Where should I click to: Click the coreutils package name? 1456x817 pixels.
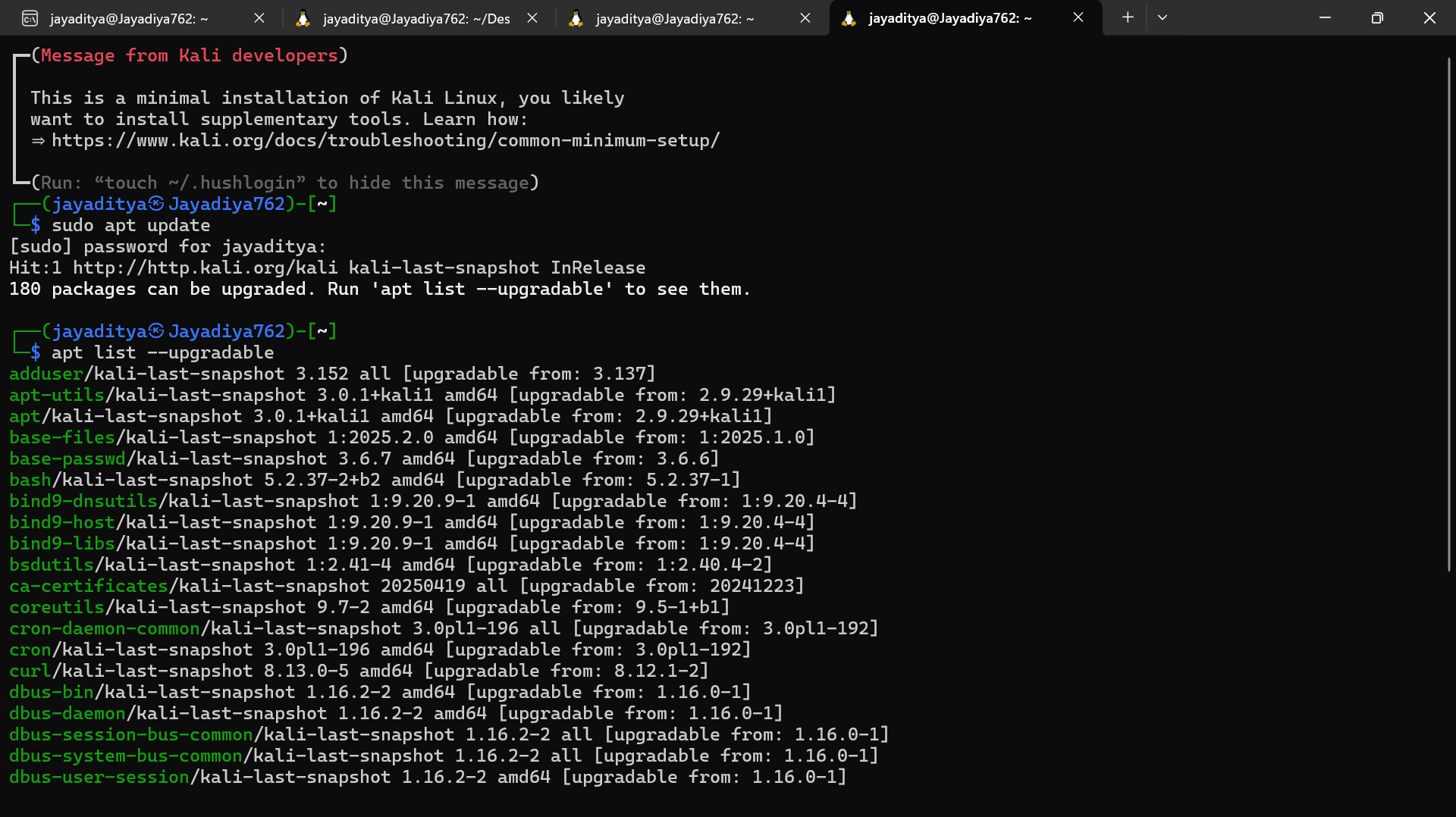coord(57,608)
